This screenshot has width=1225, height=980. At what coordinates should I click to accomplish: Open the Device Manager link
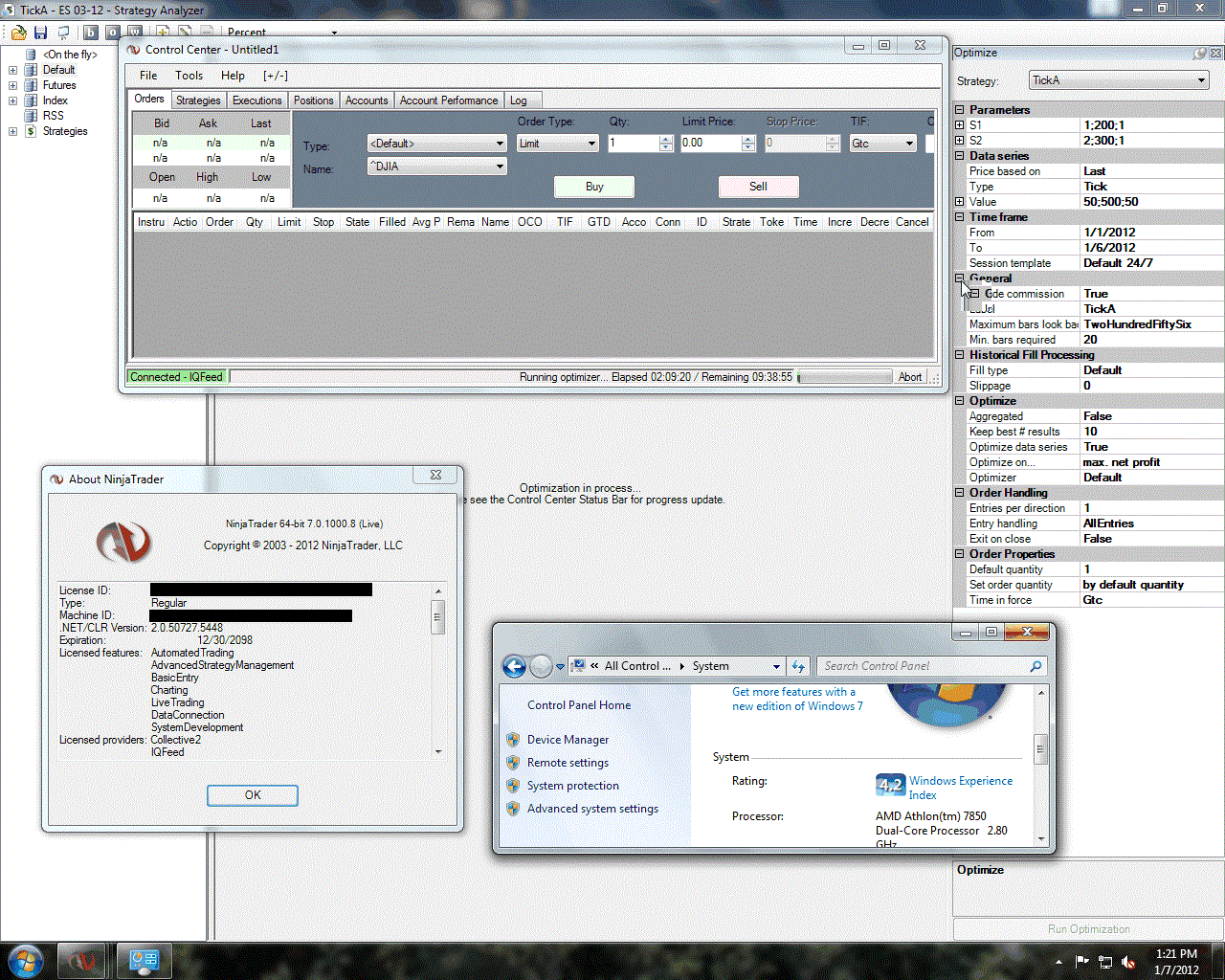(x=568, y=740)
